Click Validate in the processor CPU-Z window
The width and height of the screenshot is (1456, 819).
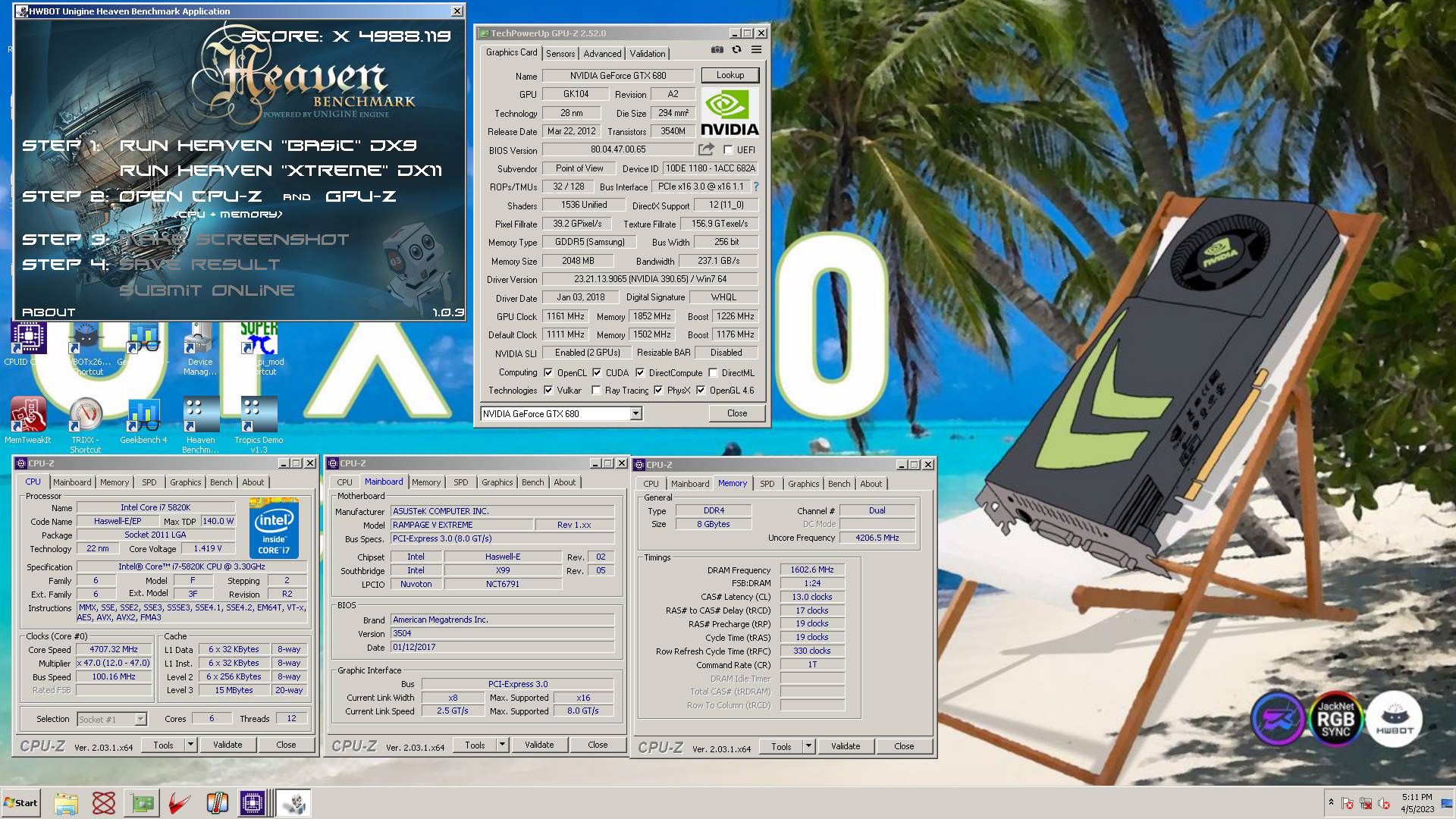227,745
